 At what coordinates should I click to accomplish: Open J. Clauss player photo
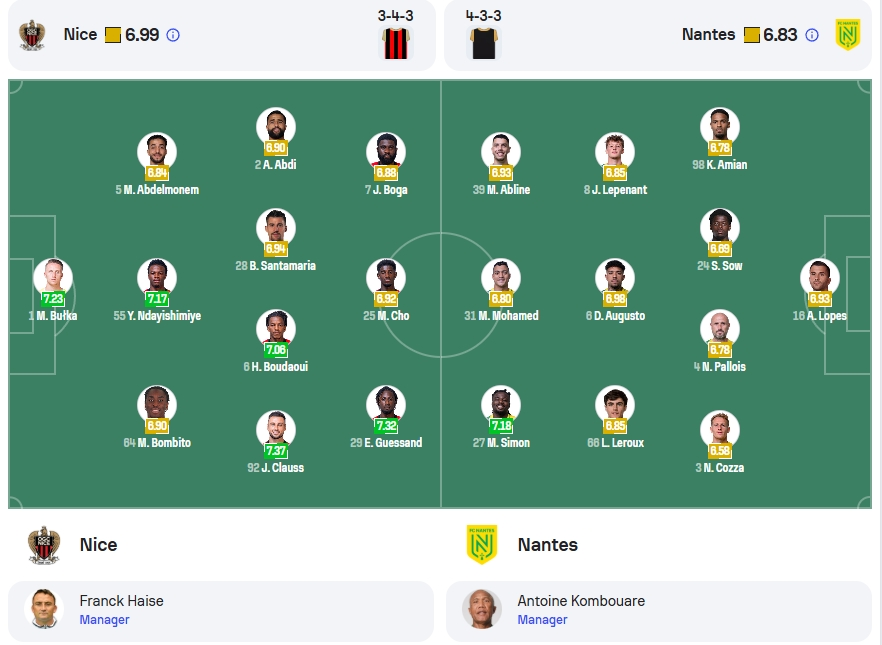[x=276, y=430]
